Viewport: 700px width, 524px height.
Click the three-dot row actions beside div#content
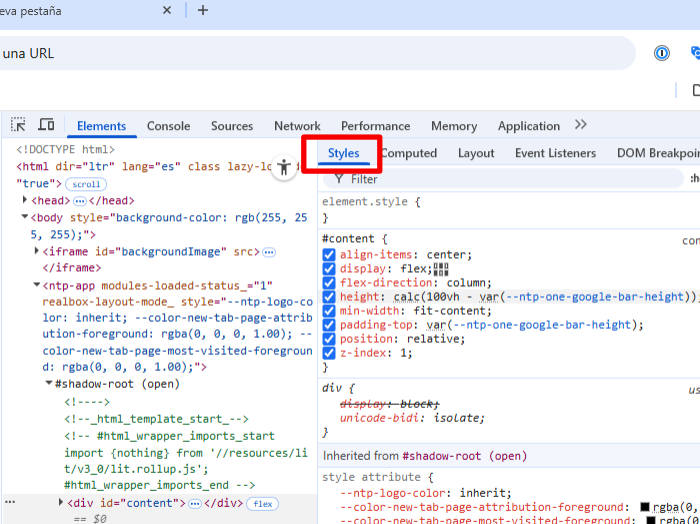pos(10,503)
